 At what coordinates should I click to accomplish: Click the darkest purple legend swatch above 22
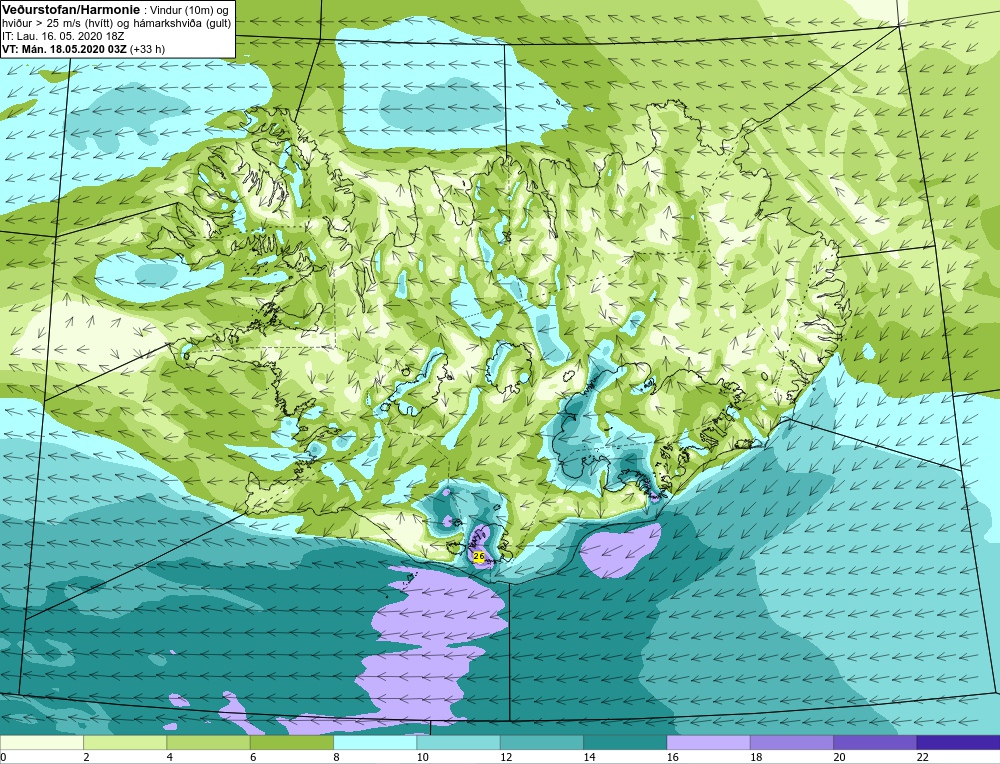tap(958, 742)
